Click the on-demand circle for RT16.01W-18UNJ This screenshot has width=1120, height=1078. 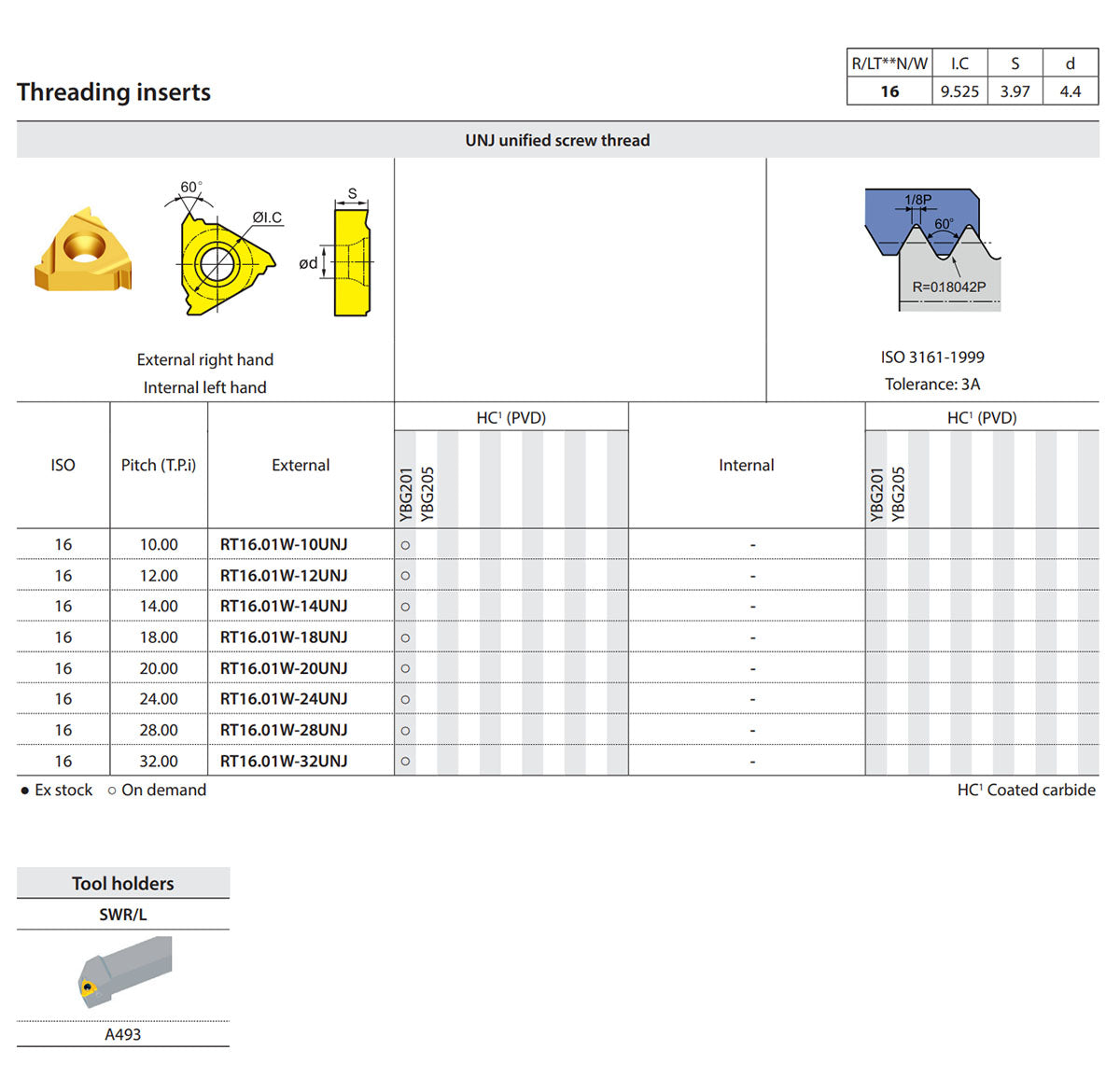click(405, 637)
